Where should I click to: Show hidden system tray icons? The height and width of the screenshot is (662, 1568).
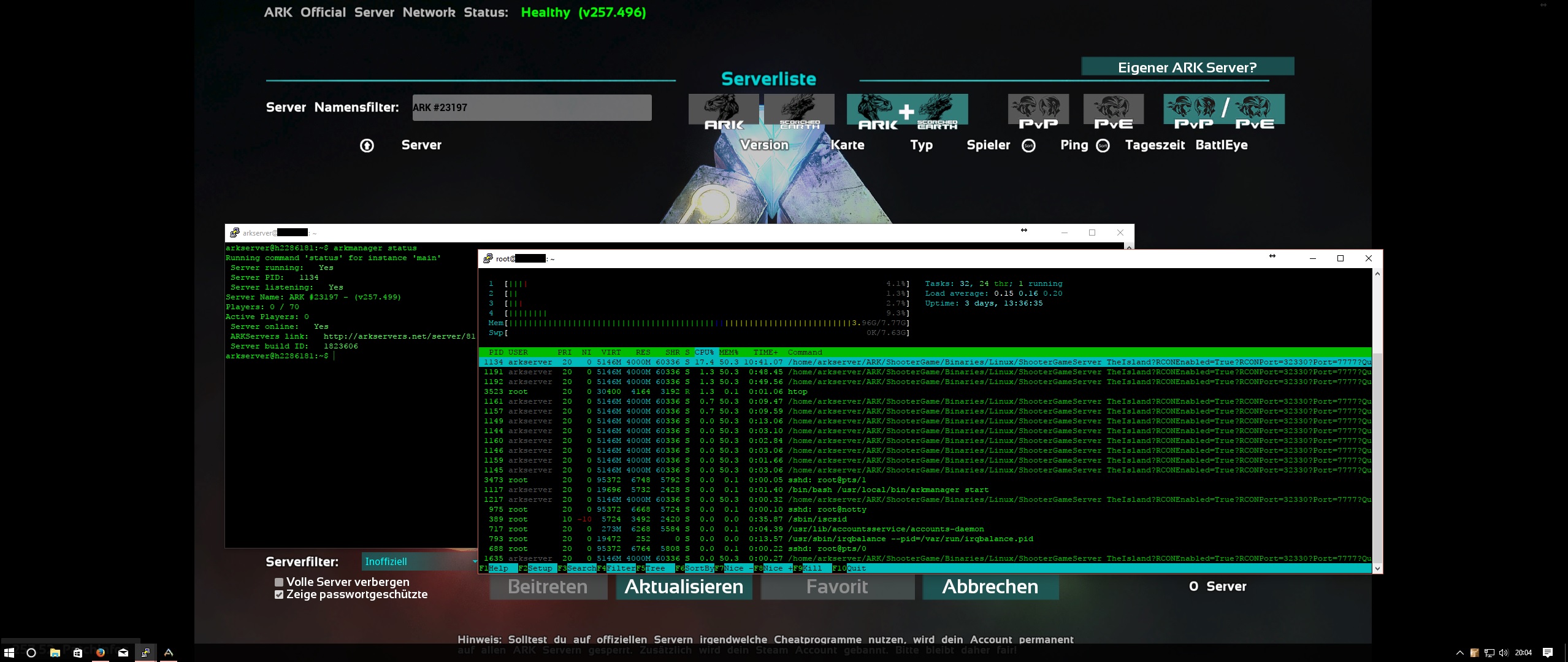(1460, 653)
